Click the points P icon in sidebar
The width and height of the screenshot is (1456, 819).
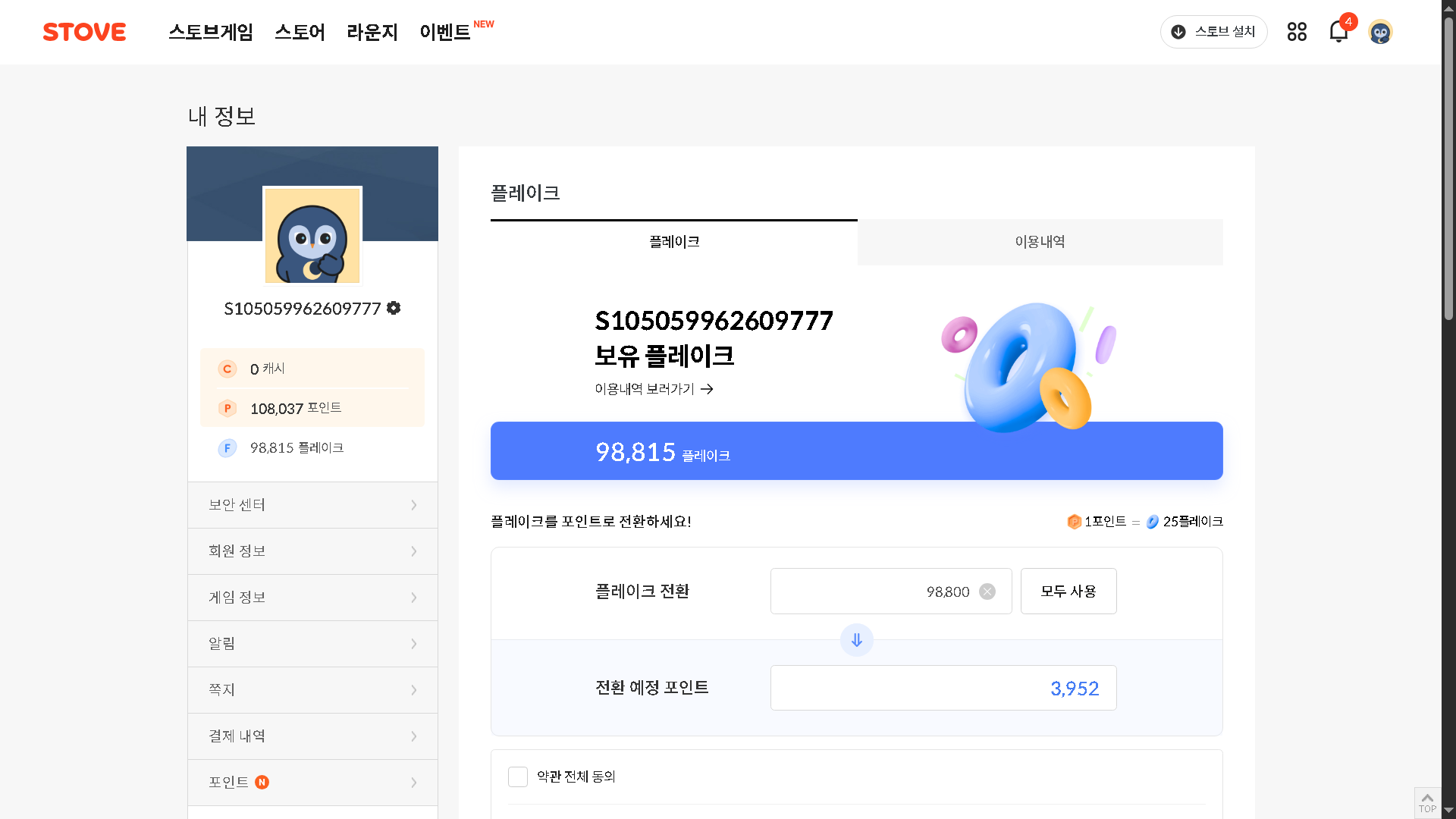(227, 409)
